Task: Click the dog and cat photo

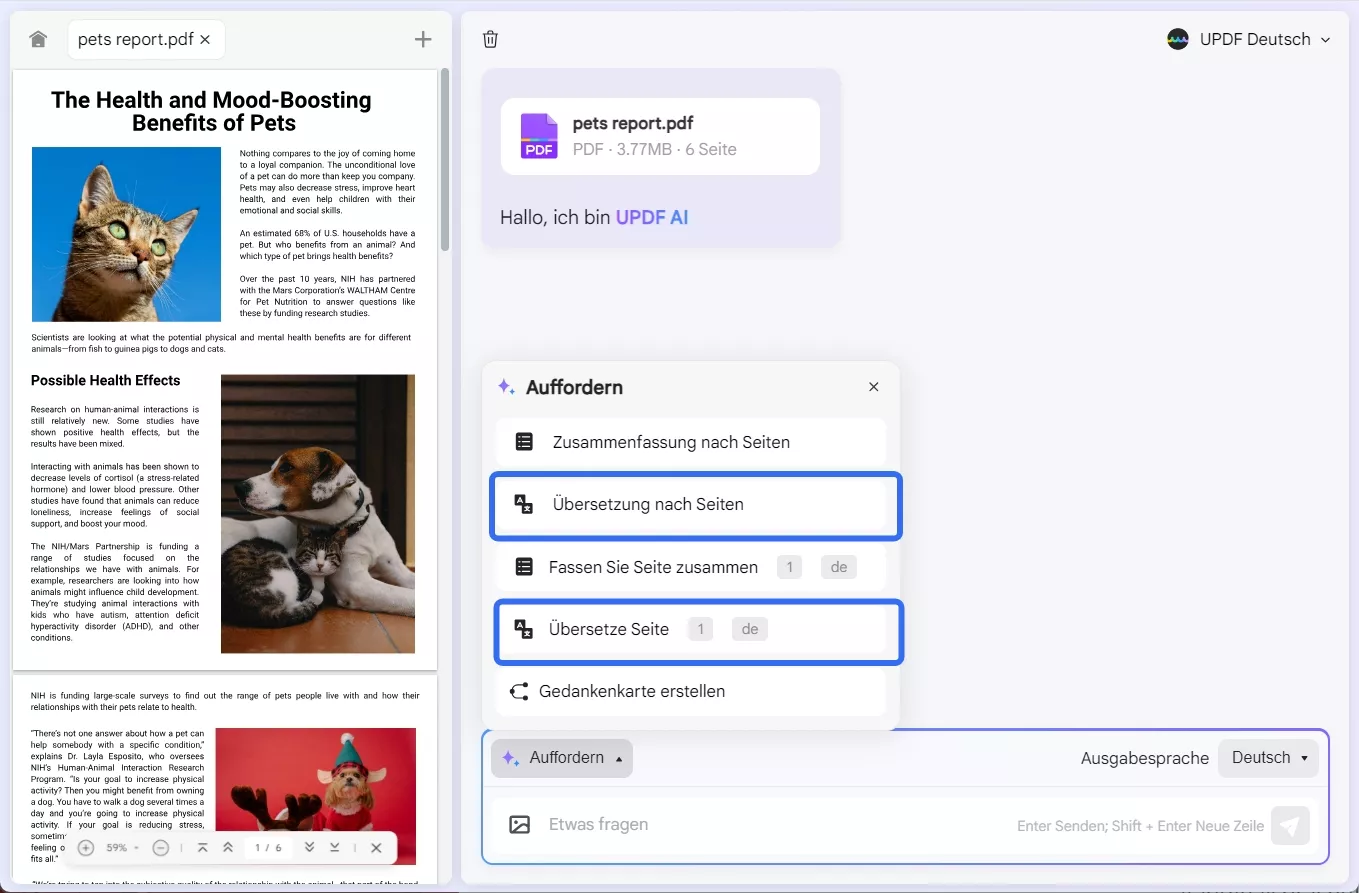Action: coord(318,514)
